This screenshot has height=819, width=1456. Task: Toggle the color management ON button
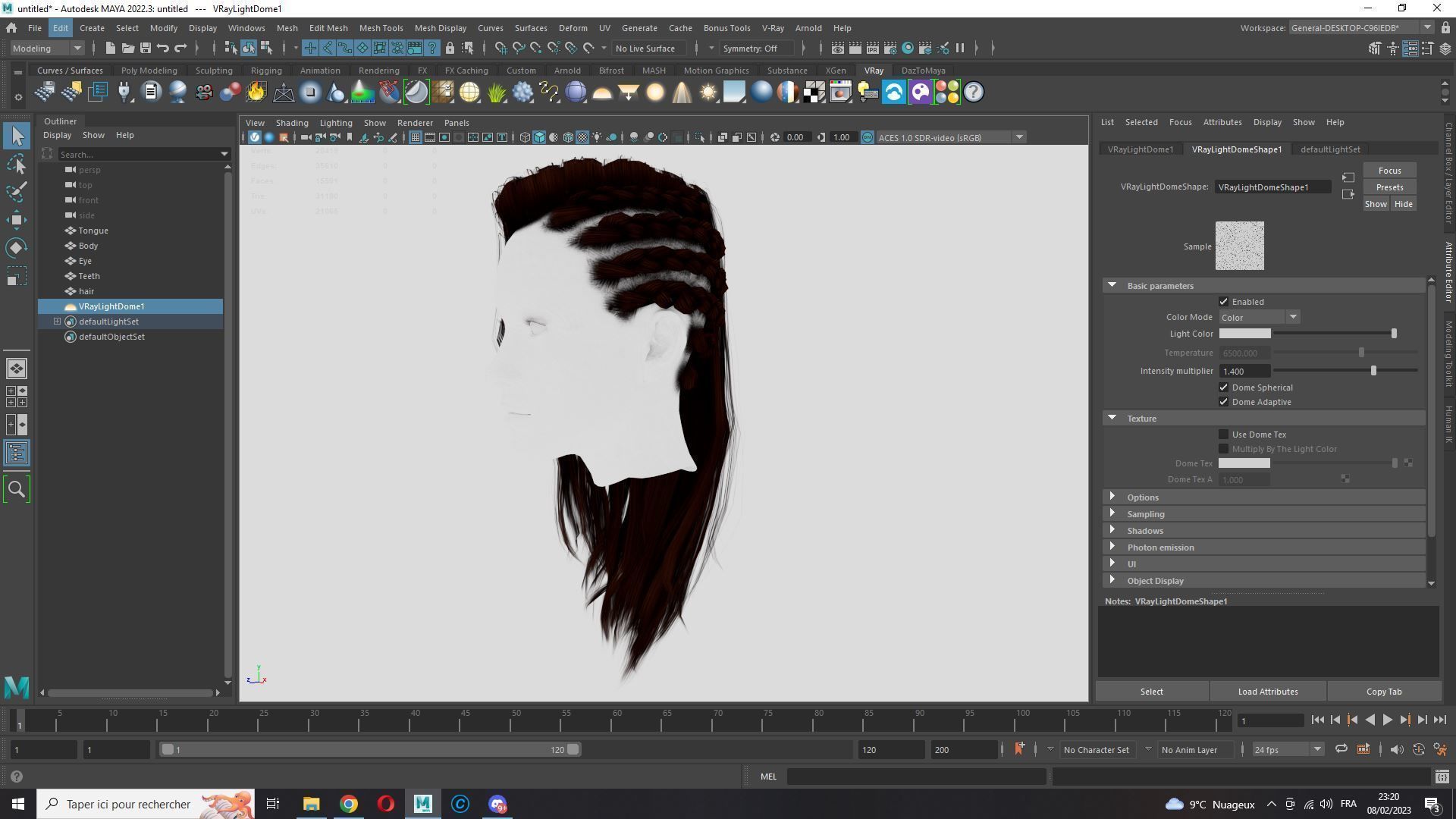coord(868,137)
